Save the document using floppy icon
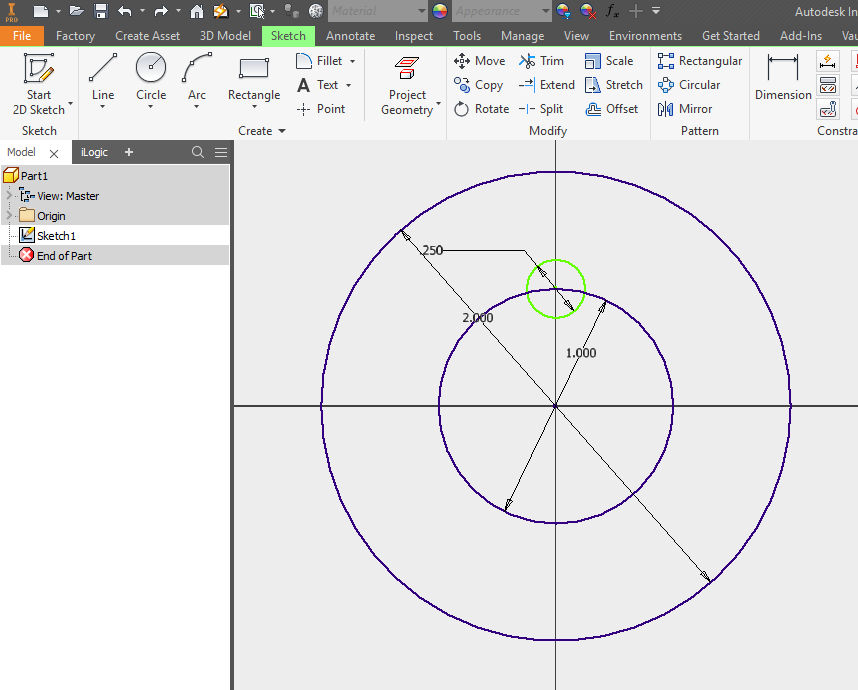The width and height of the screenshot is (858, 690). coord(101,11)
